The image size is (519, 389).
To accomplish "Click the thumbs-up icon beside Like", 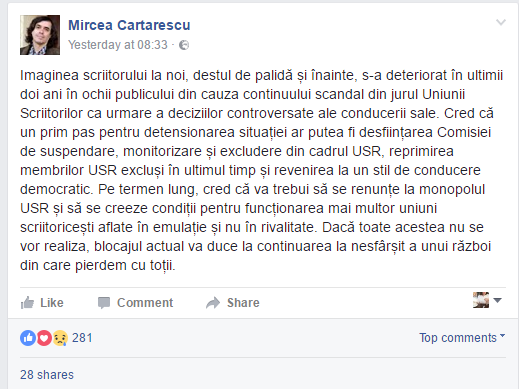I will [x=27, y=303].
